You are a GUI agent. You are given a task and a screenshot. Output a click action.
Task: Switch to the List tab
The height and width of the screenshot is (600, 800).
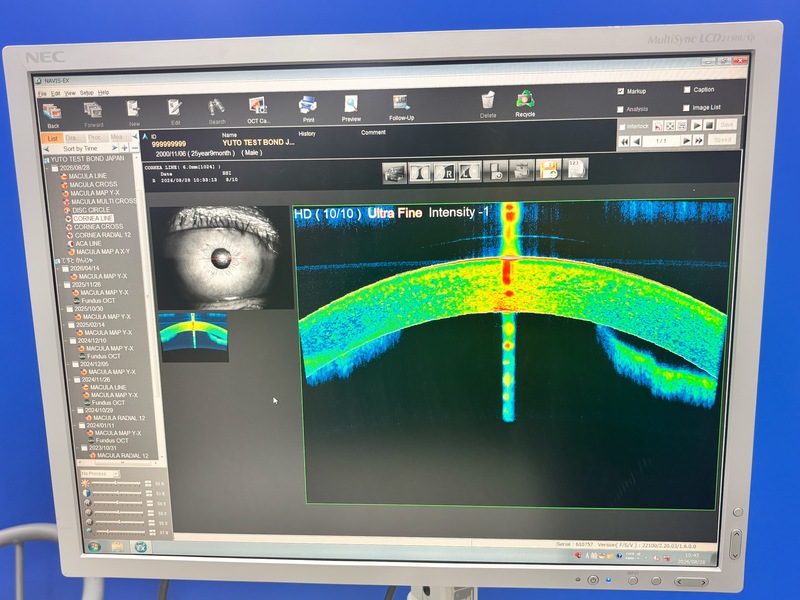point(53,138)
